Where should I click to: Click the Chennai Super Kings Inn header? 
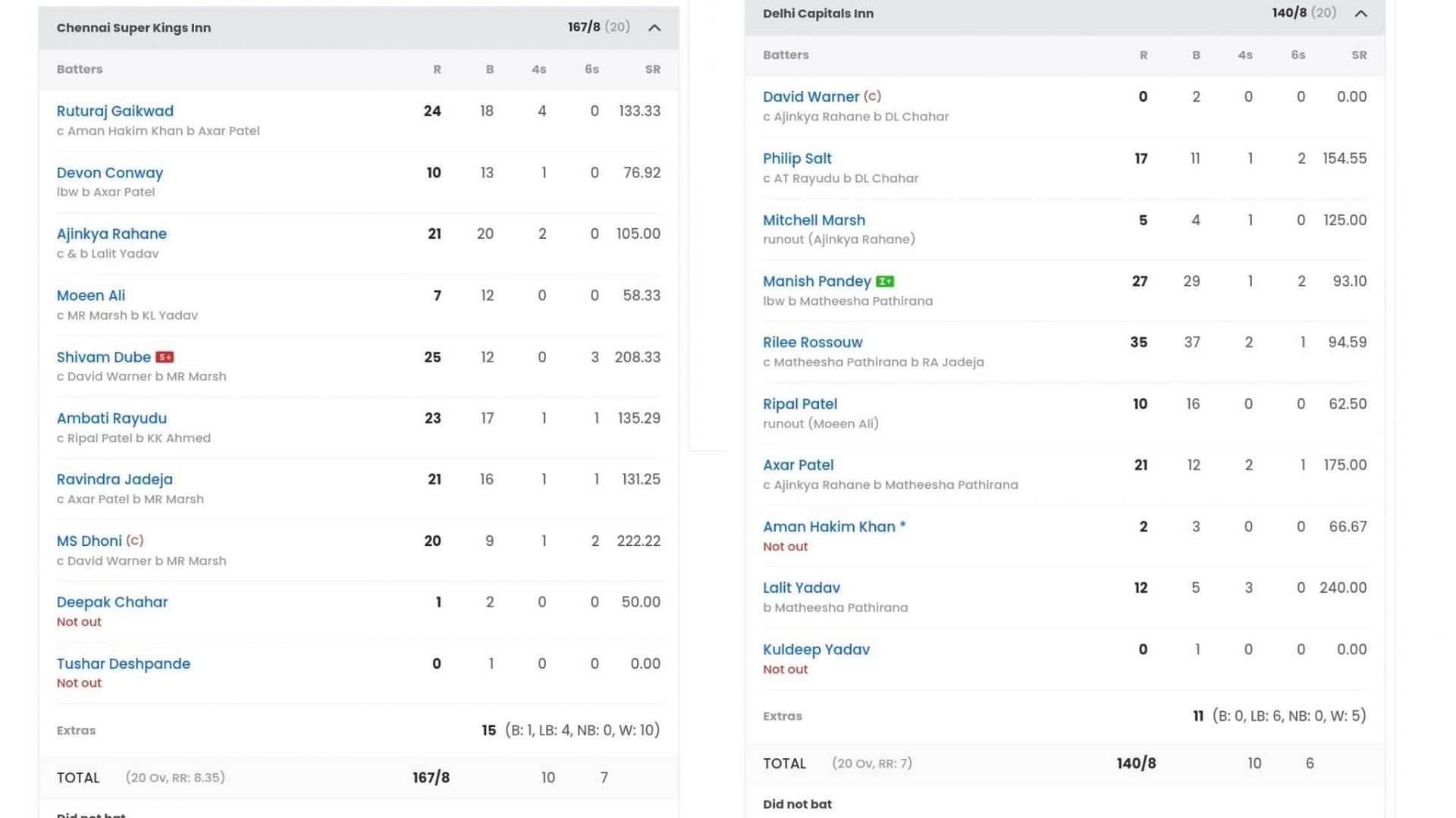click(134, 28)
